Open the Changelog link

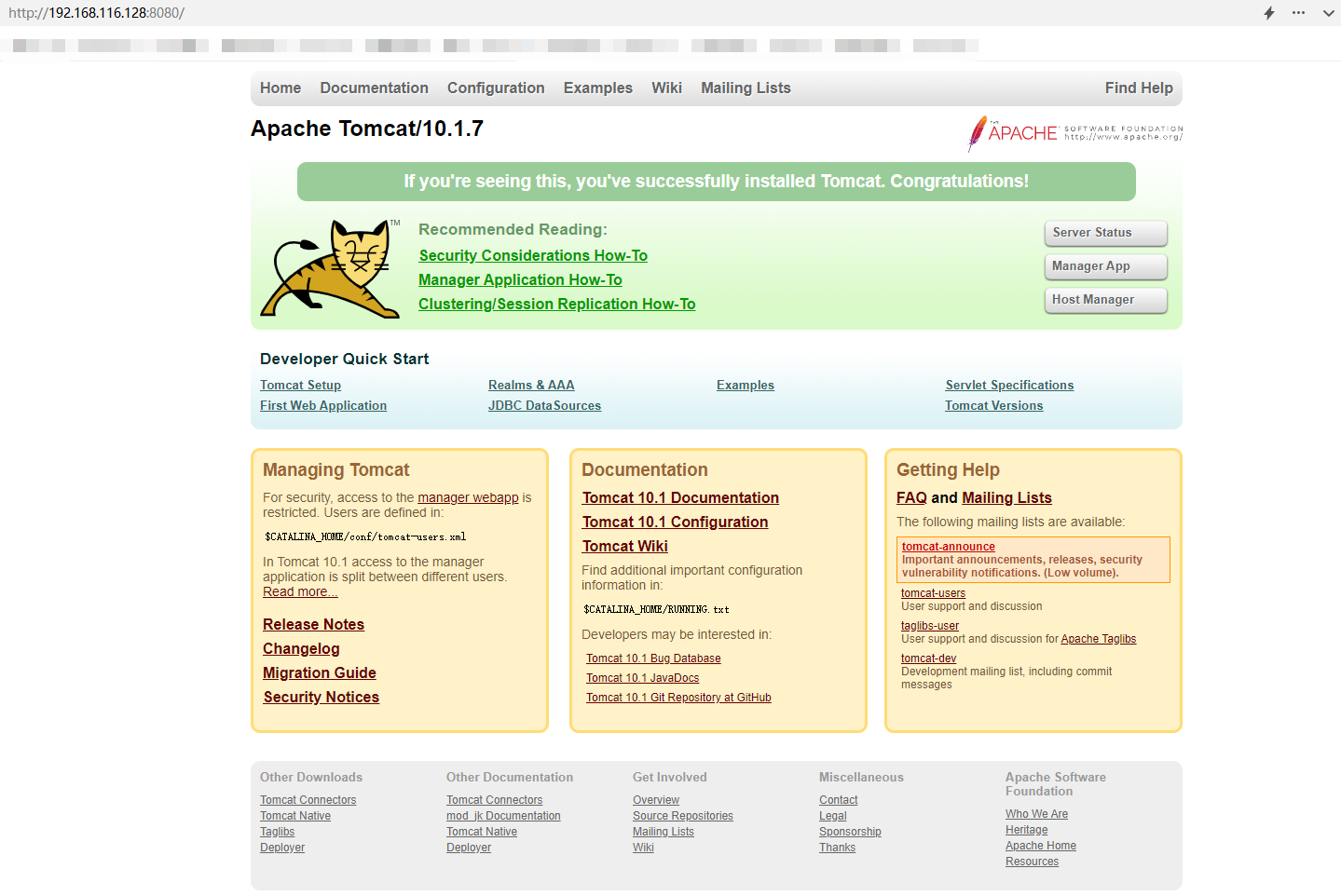301,648
